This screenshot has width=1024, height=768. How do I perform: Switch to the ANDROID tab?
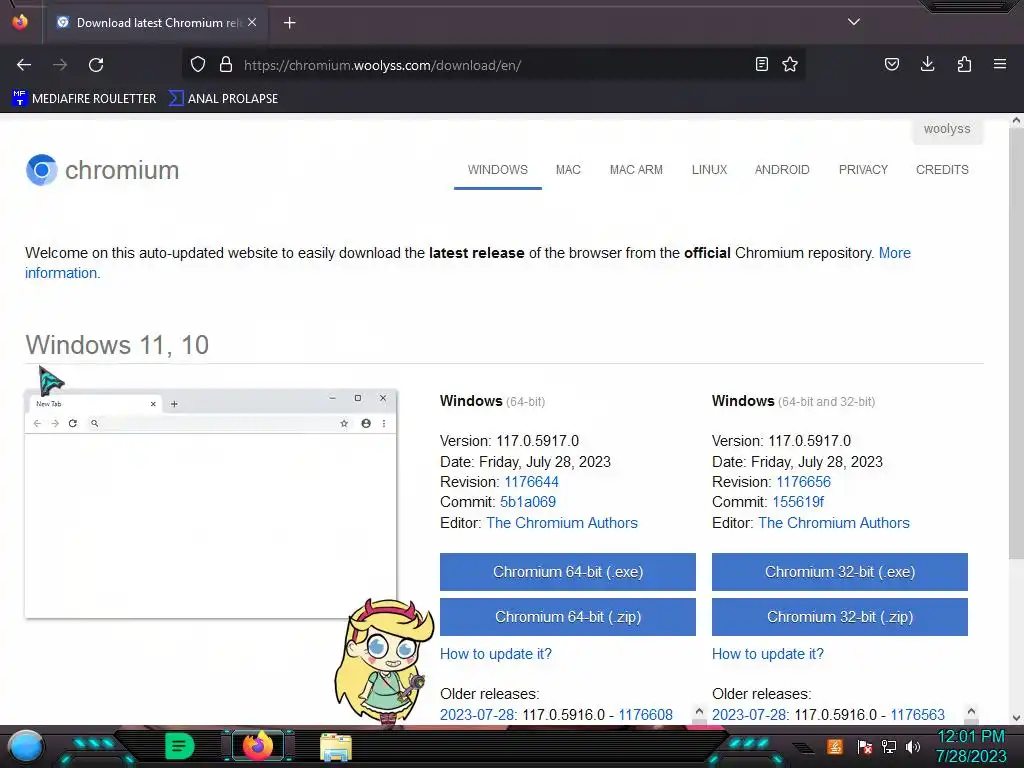[x=782, y=170]
